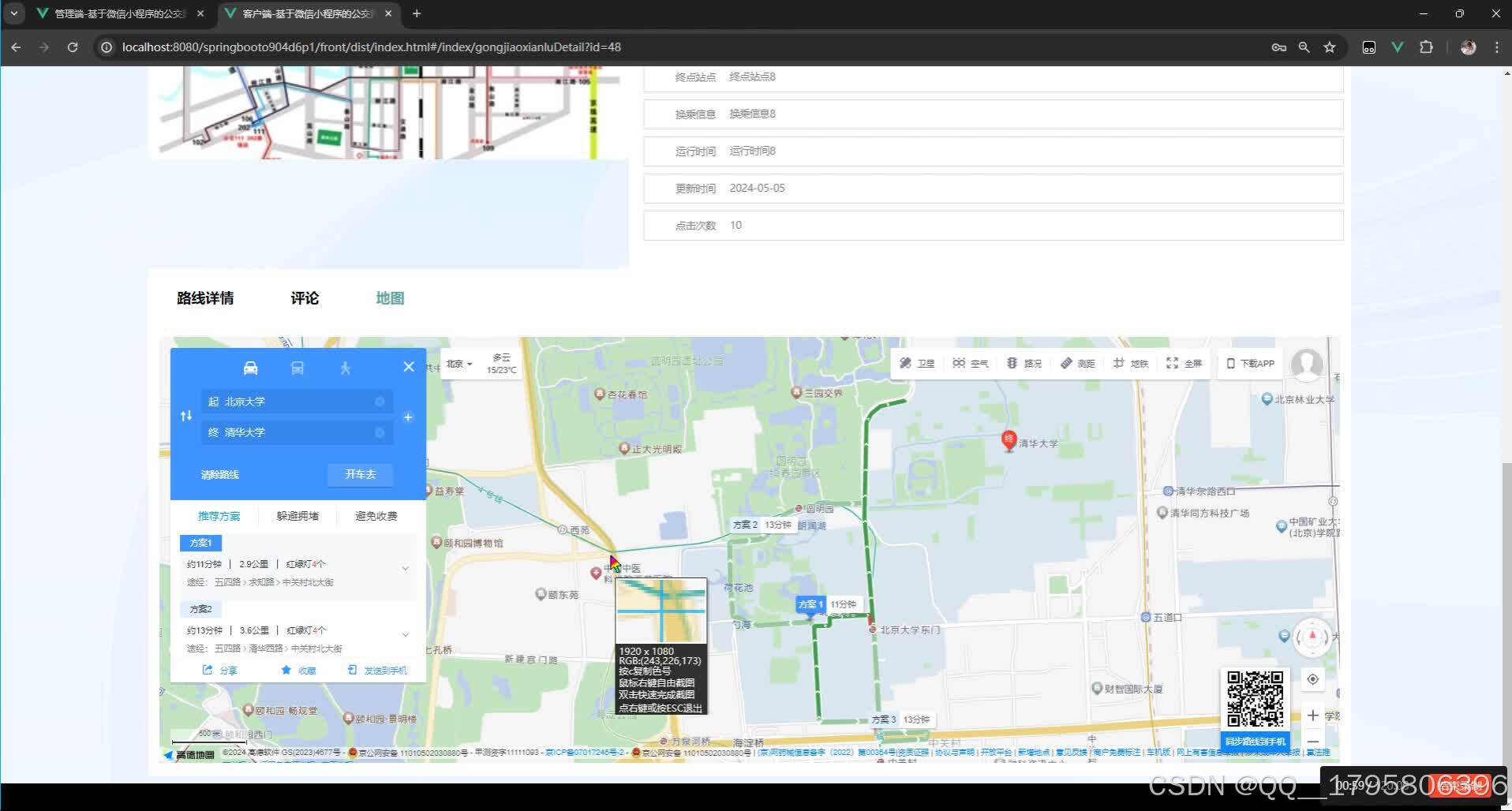Select the walking route mode icon
Viewport: 1512px width, 811px height.
coord(345,368)
